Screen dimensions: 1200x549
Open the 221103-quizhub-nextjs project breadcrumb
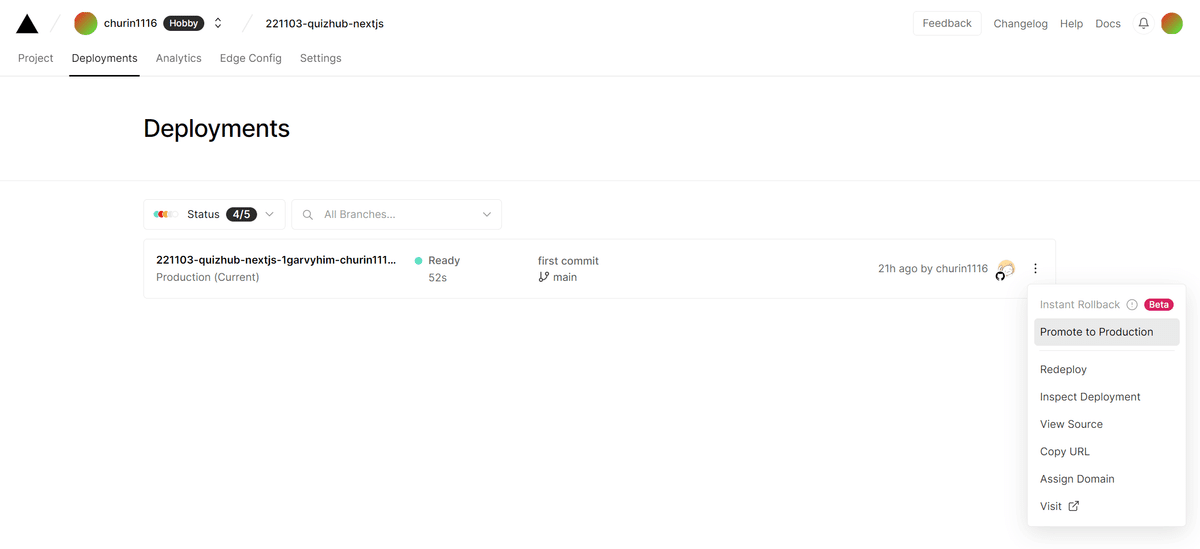click(324, 23)
